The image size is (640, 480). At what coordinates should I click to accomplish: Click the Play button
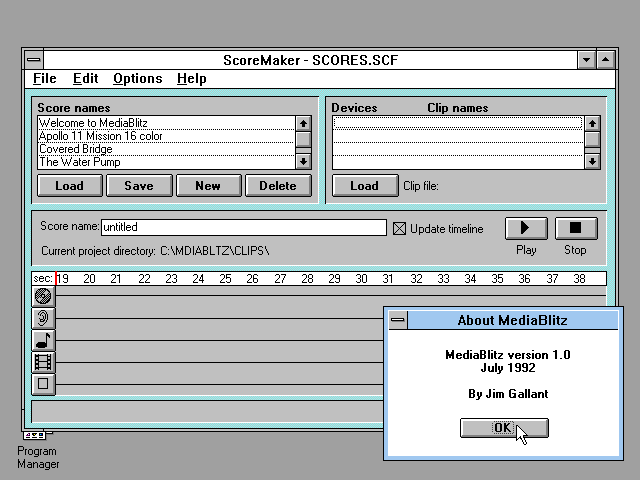point(526,228)
